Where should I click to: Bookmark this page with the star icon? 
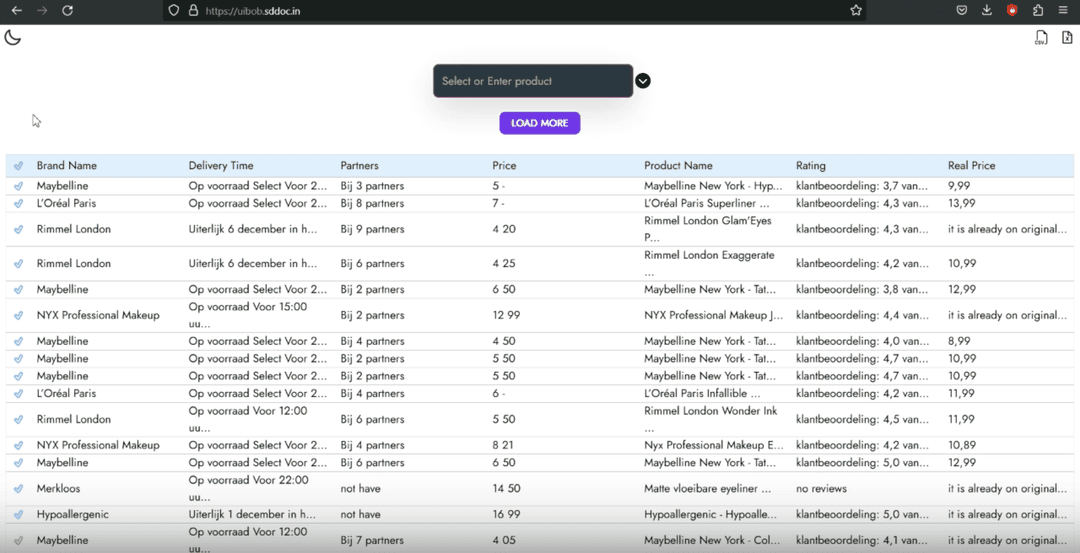(855, 10)
